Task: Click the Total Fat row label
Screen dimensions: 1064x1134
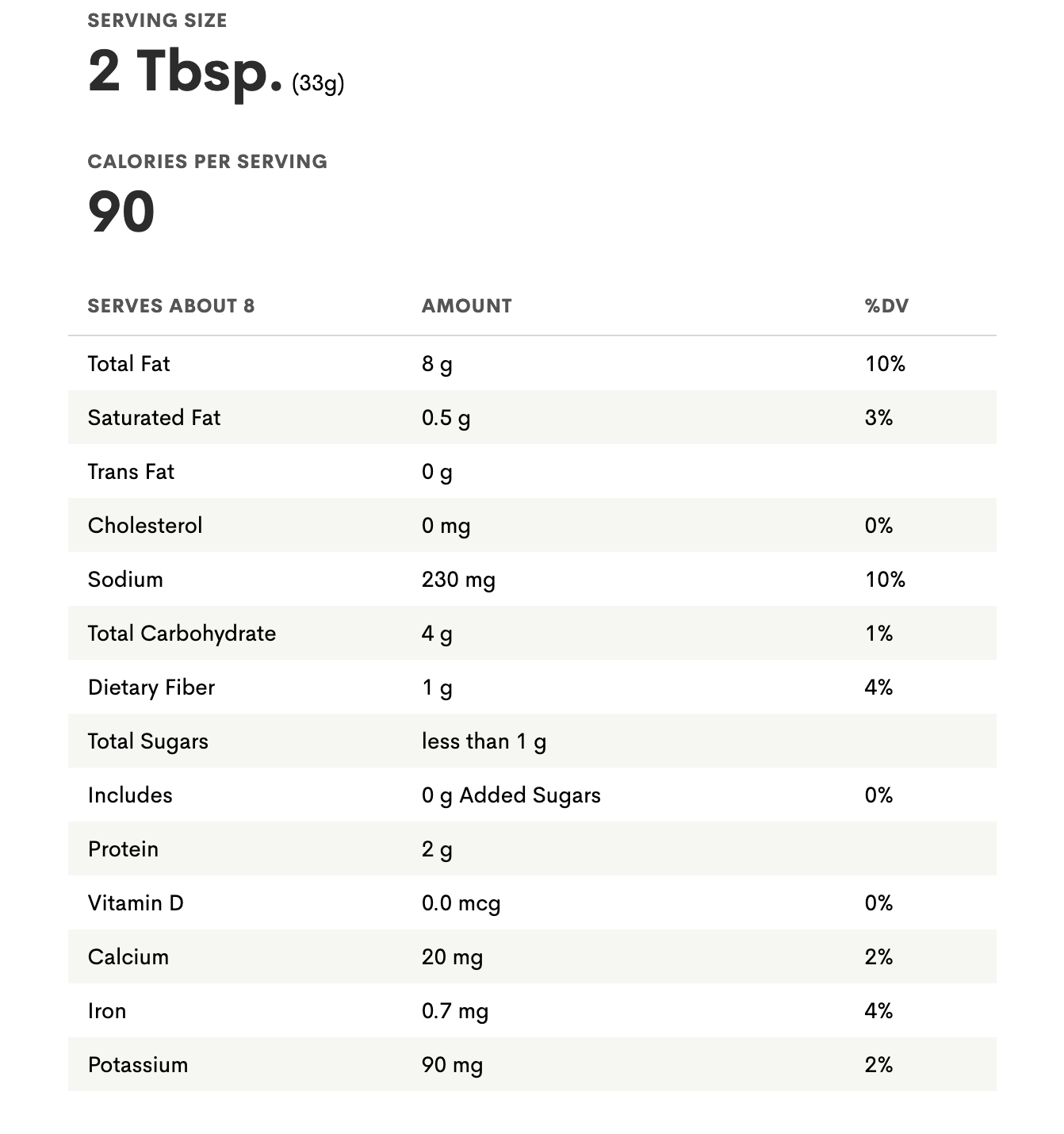Action: click(x=128, y=363)
